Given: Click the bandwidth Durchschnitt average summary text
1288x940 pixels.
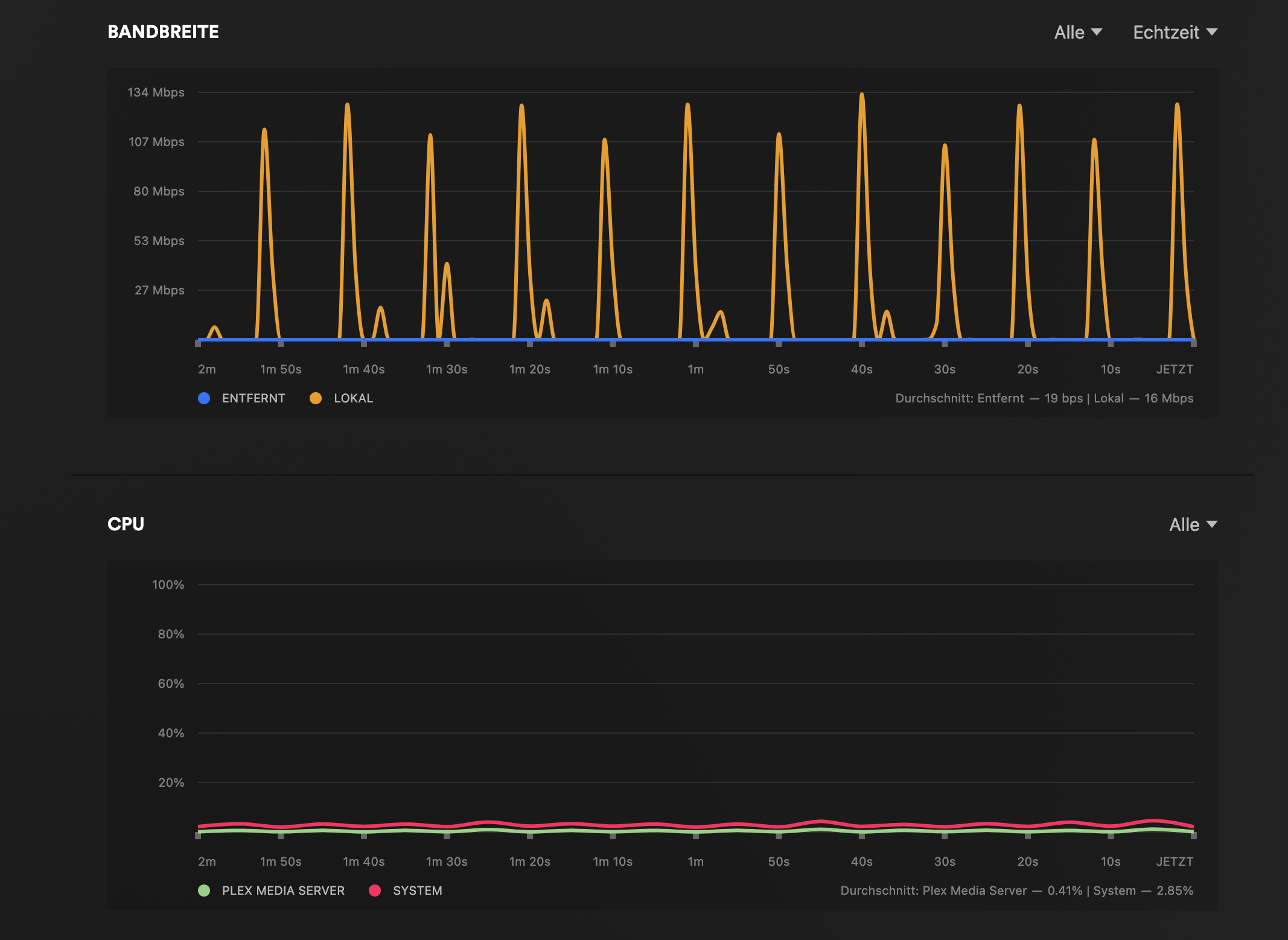Looking at the screenshot, I should click(1044, 398).
